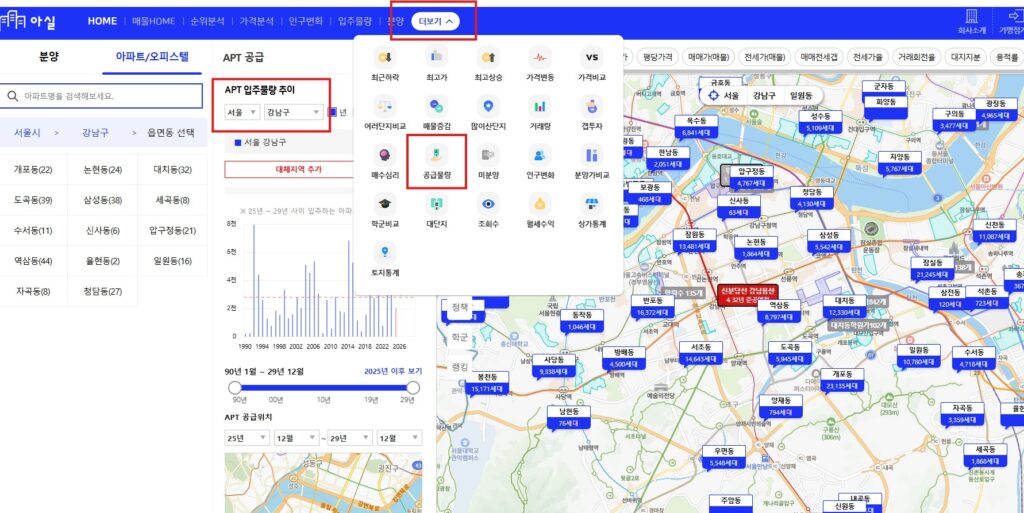1024x513 pixels.
Task: Click the date range slider's left handle
Action: [235, 388]
